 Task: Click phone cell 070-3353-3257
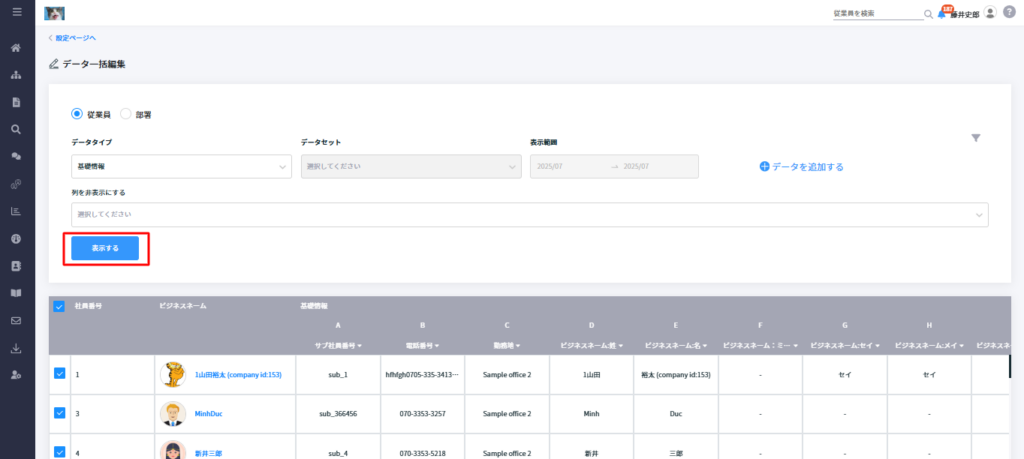pos(423,414)
